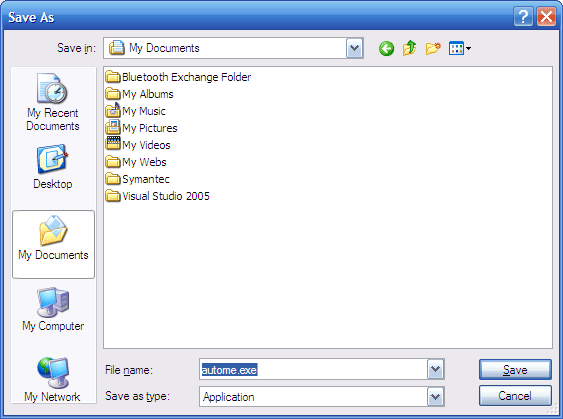Viewport: 563px width, 419px height.
Task: Go to My Computer location
Action: pos(53,309)
